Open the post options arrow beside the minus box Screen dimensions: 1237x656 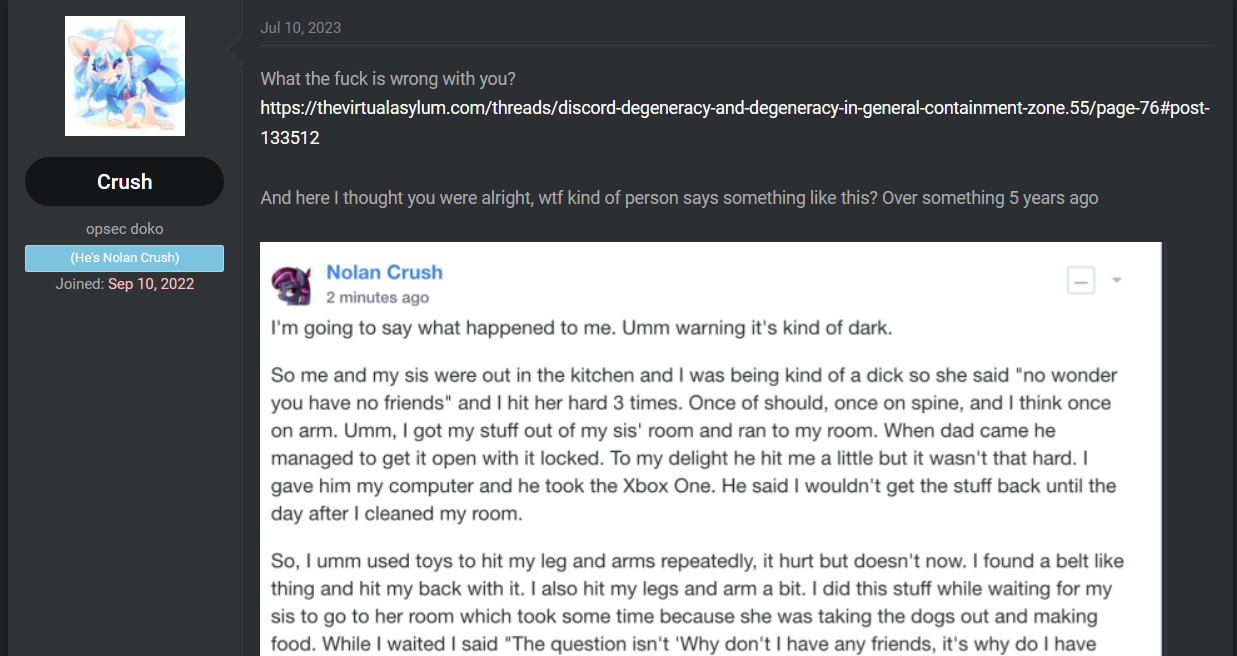(1117, 280)
